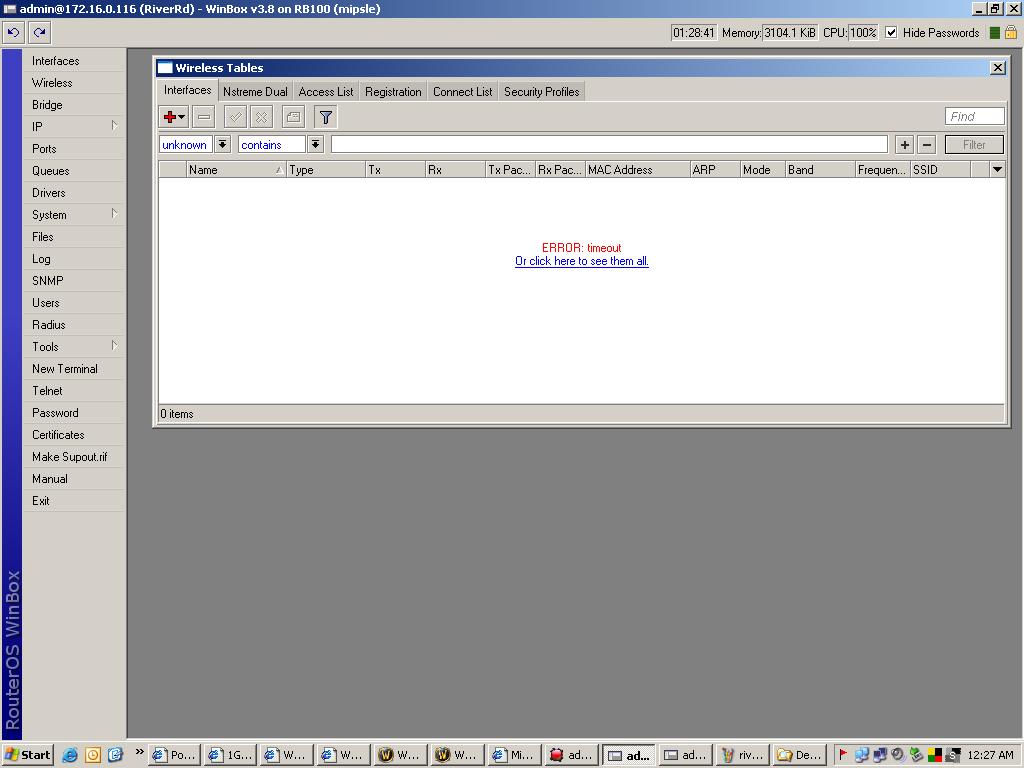Click the Disable X toolbar button
The width and height of the screenshot is (1024, 768).
[261, 117]
